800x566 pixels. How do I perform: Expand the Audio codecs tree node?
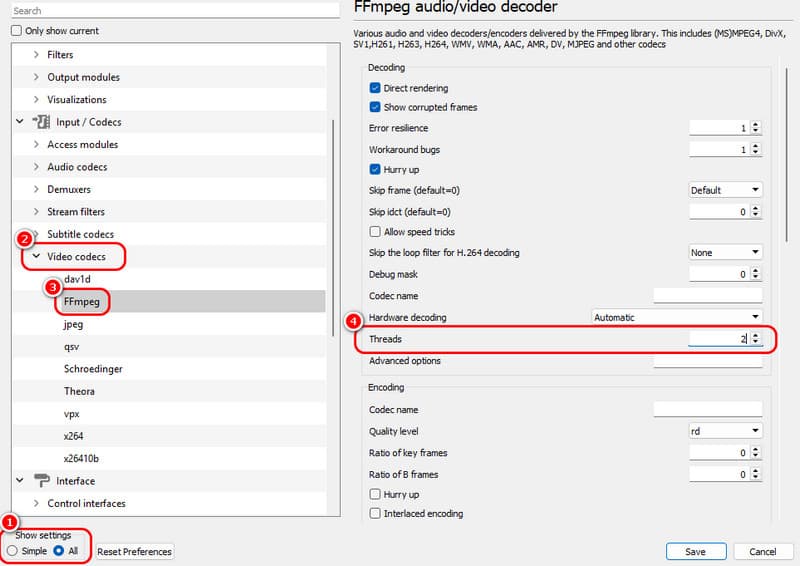tap(37, 167)
